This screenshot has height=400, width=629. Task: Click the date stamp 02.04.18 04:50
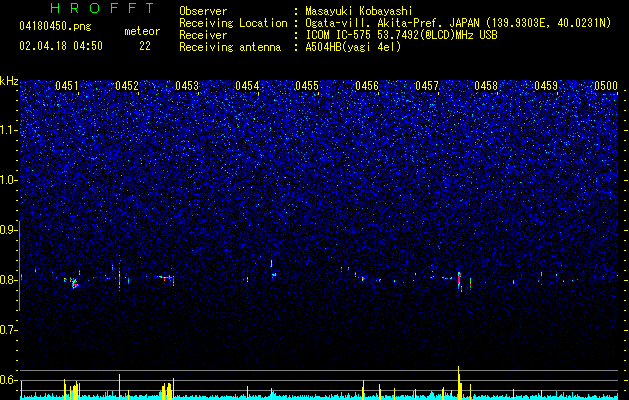pos(61,46)
